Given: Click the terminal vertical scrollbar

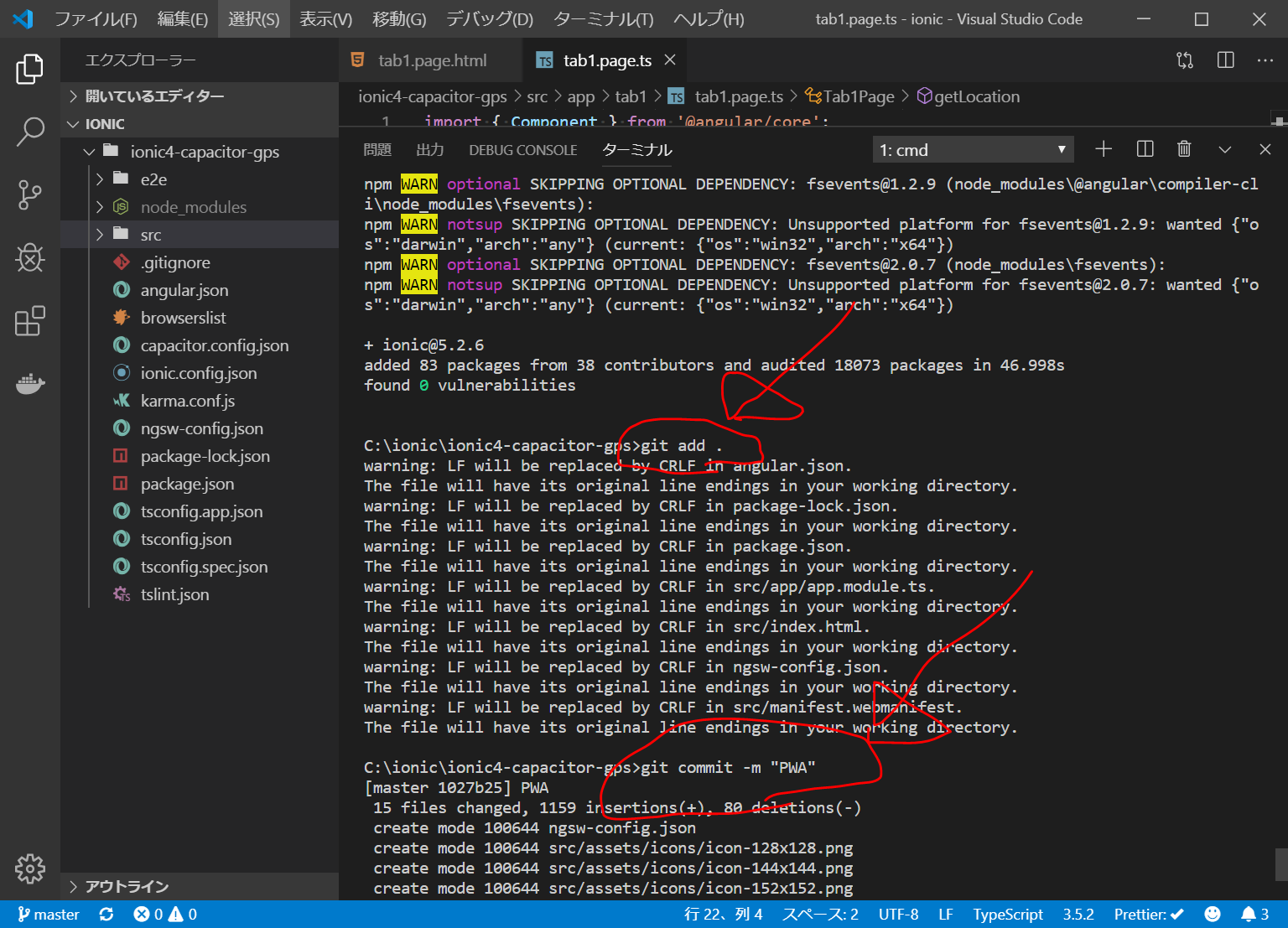Looking at the screenshot, I should [1280, 863].
